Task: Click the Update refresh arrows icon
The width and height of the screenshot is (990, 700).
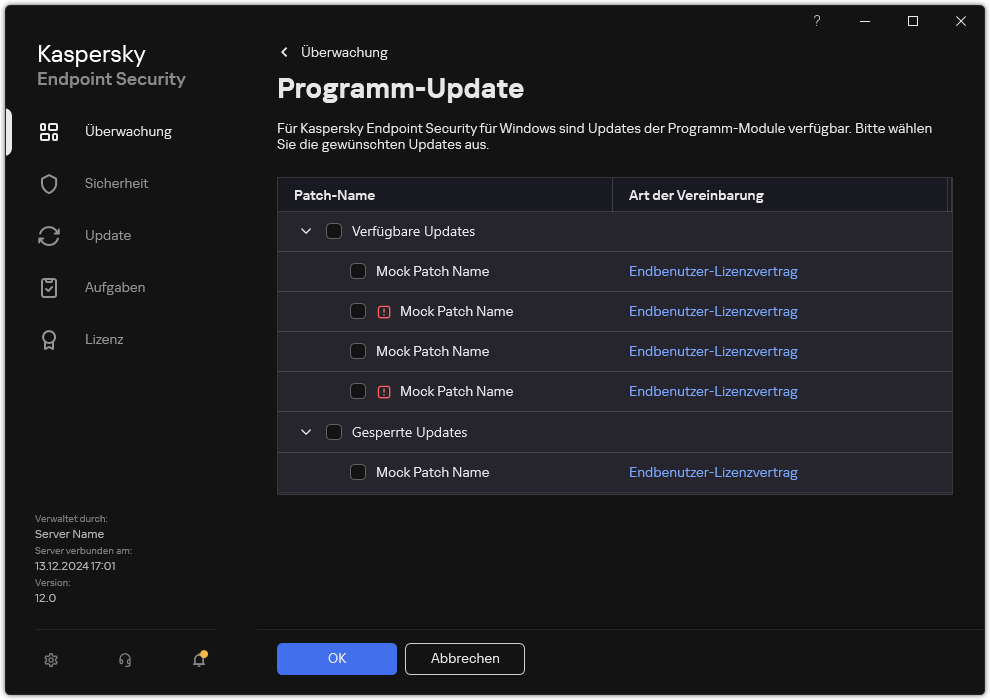Action: pos(49,235)
